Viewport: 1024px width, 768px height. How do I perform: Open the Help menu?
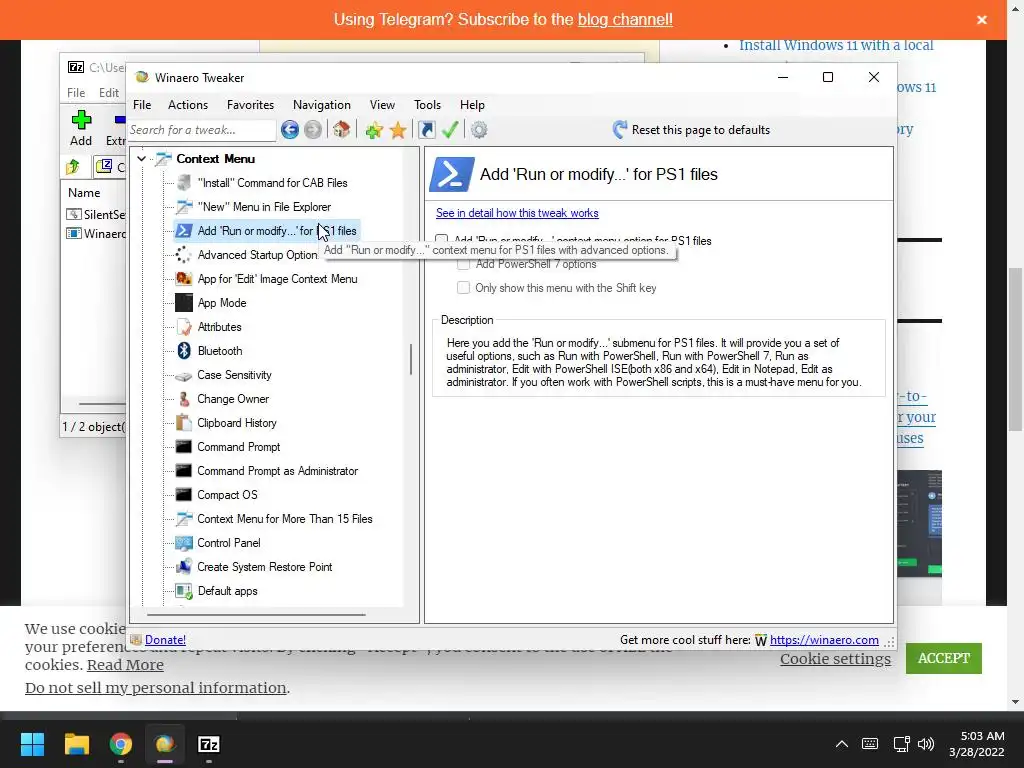pos(472,104)
